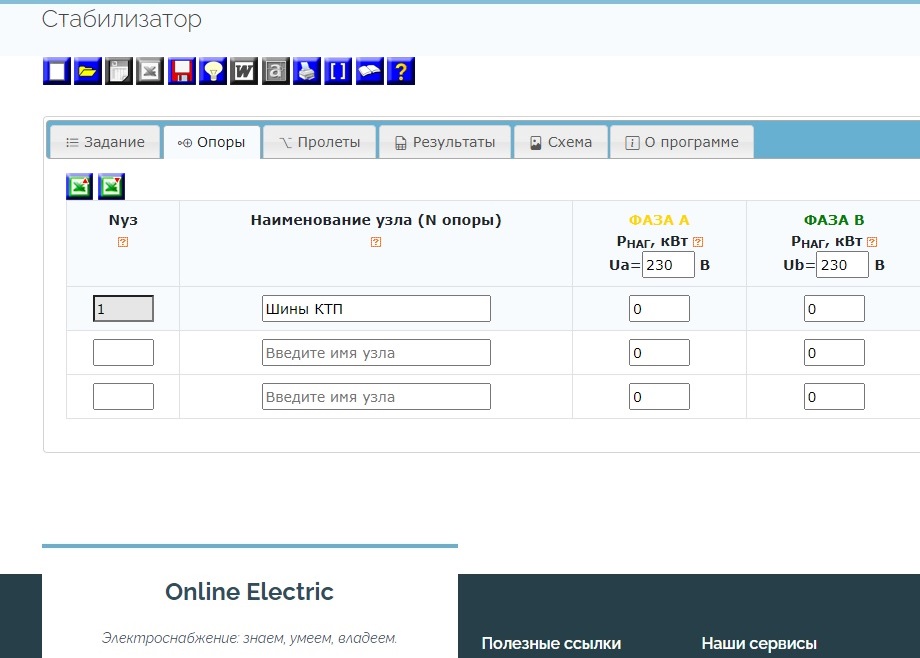Viewport: 920px width, 658px height.
Task: Open a file with the yellow folder icon
Action: tap(88, 71)
